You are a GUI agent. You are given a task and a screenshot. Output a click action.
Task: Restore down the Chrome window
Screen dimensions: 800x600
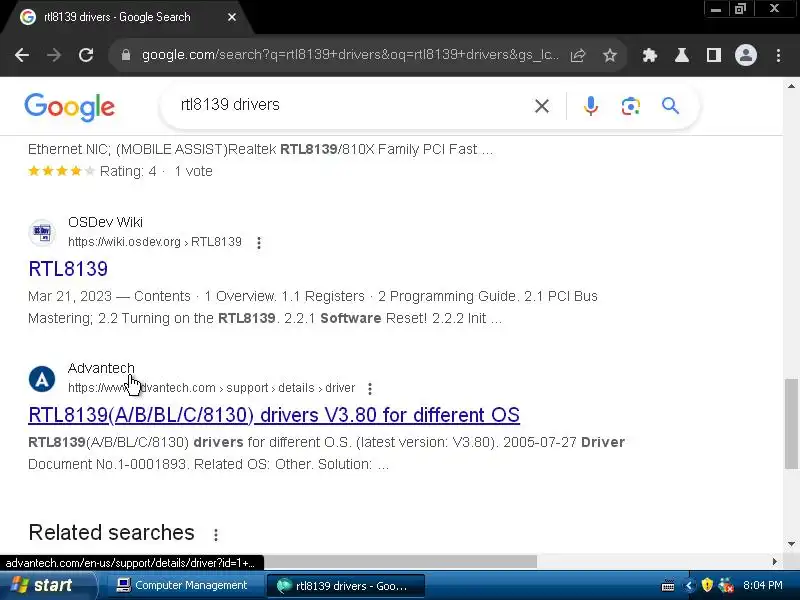pyautogui.click(x=740, y=9)
